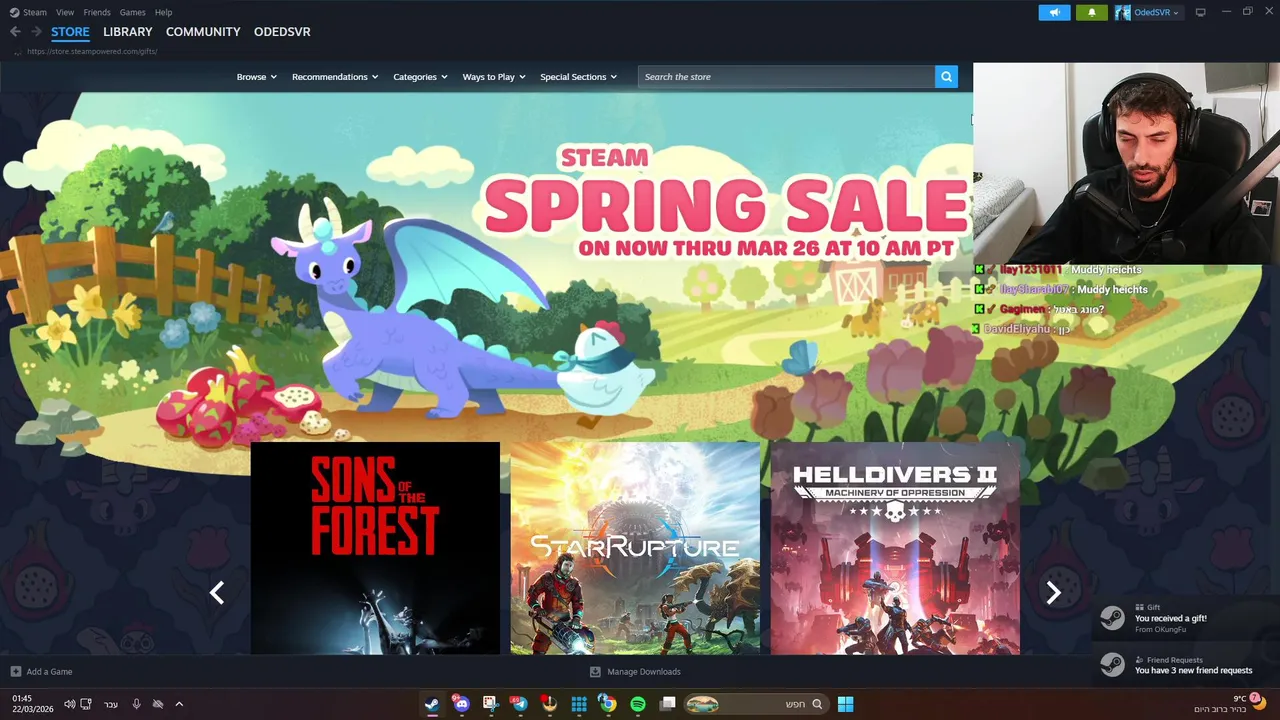This screenshot has height=720, width=1280.
Task: Open the StarRupture game capsule
Action: tap(635, 548)
